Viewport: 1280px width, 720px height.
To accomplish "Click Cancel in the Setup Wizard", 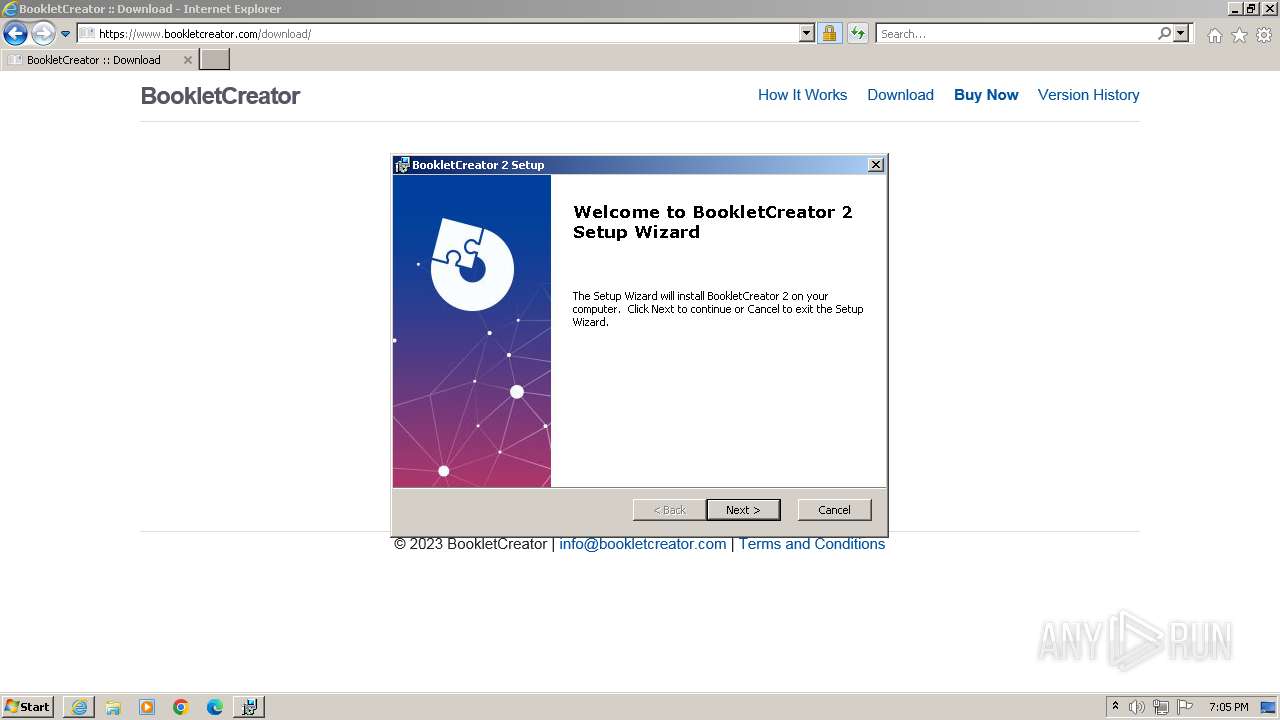I will 834,510.
